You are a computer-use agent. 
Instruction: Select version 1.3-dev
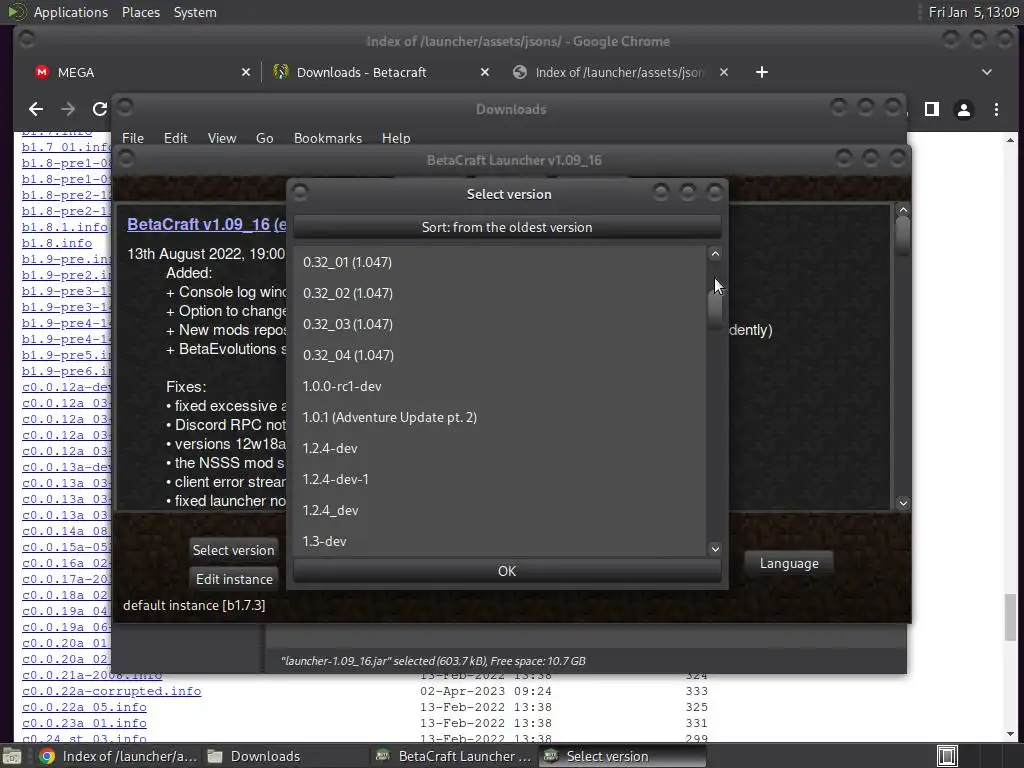point(500,541)
